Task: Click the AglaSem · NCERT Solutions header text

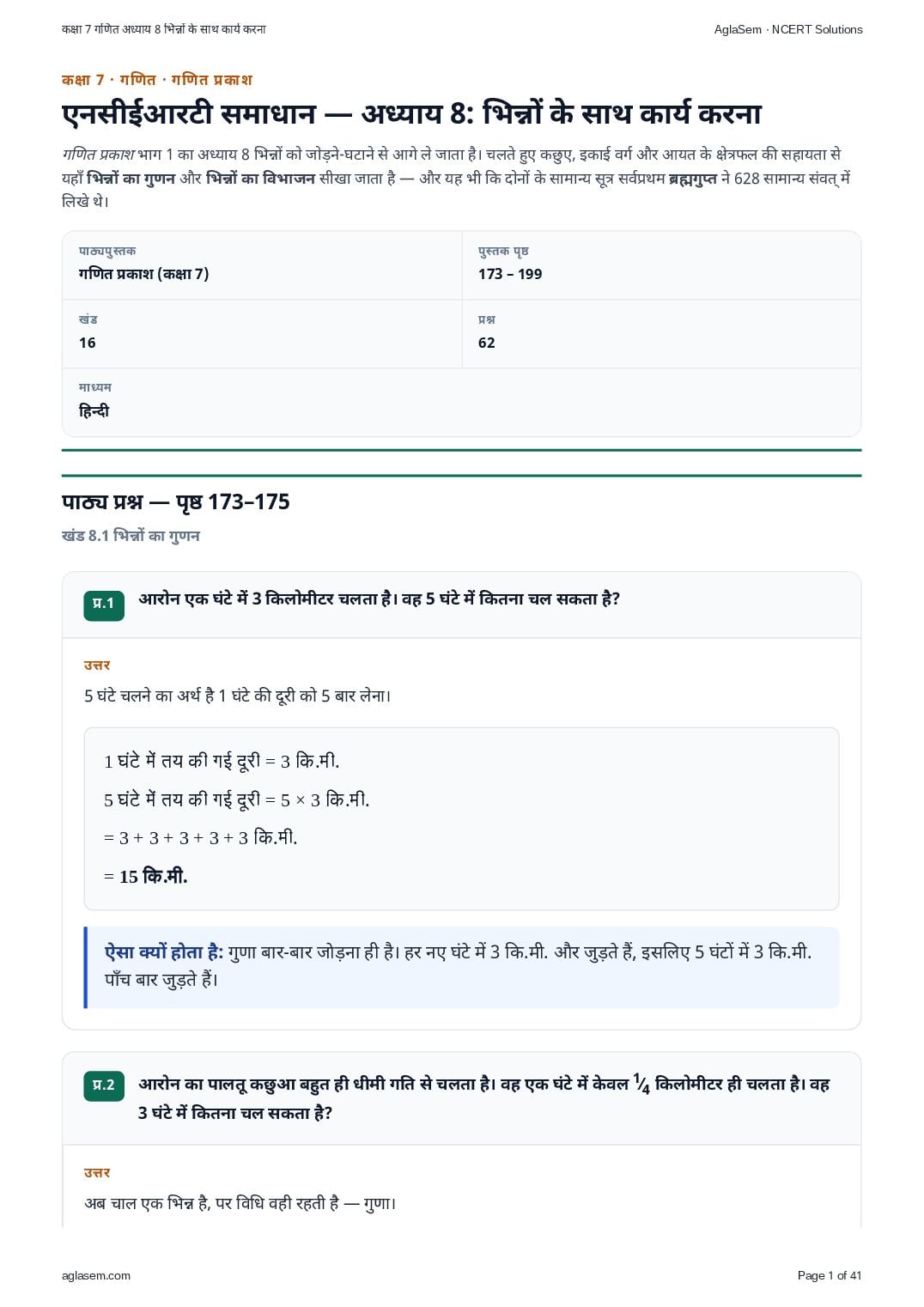Action: 788,29
